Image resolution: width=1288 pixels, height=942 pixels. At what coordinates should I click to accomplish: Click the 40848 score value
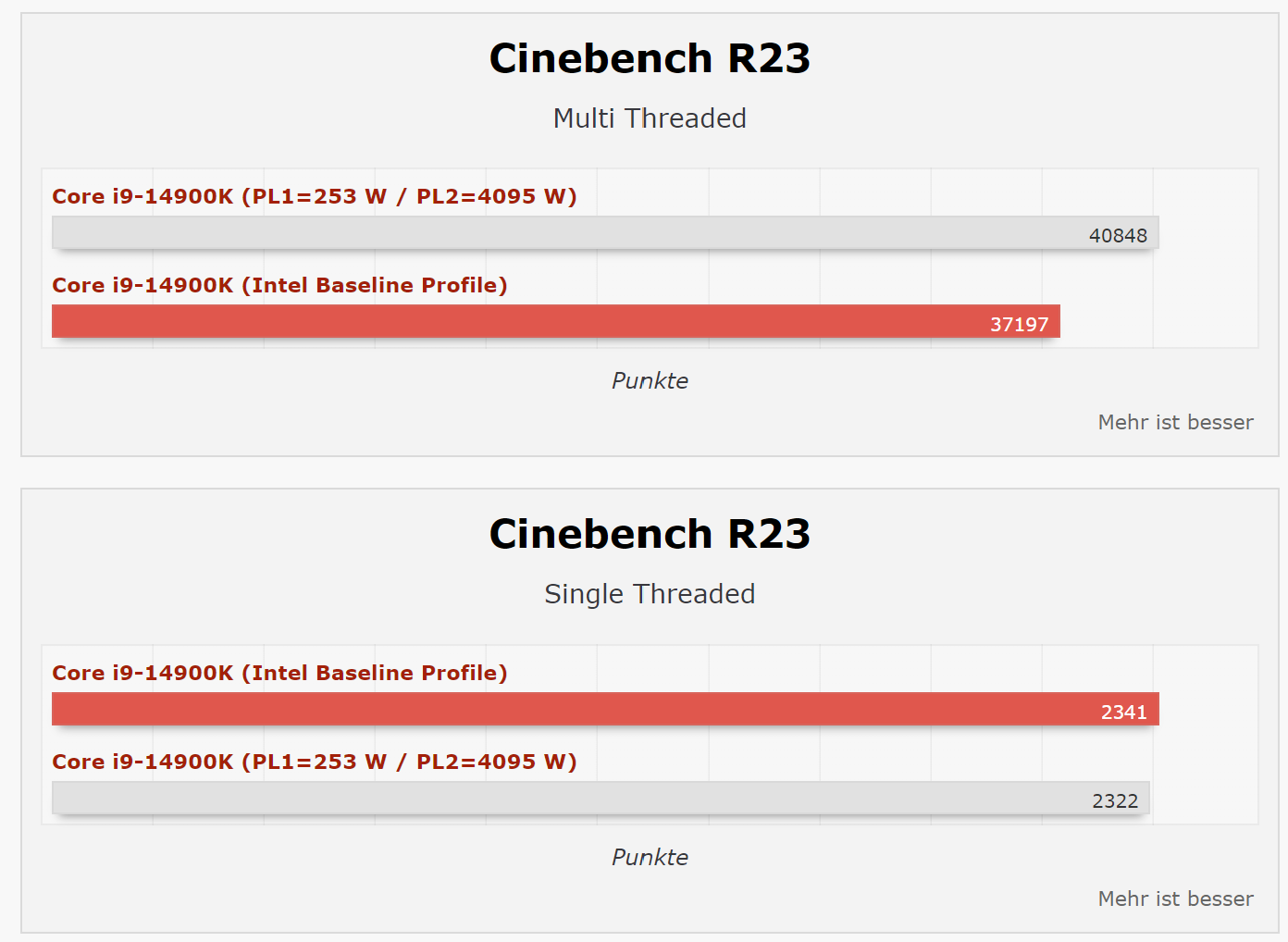[1118, 236]
